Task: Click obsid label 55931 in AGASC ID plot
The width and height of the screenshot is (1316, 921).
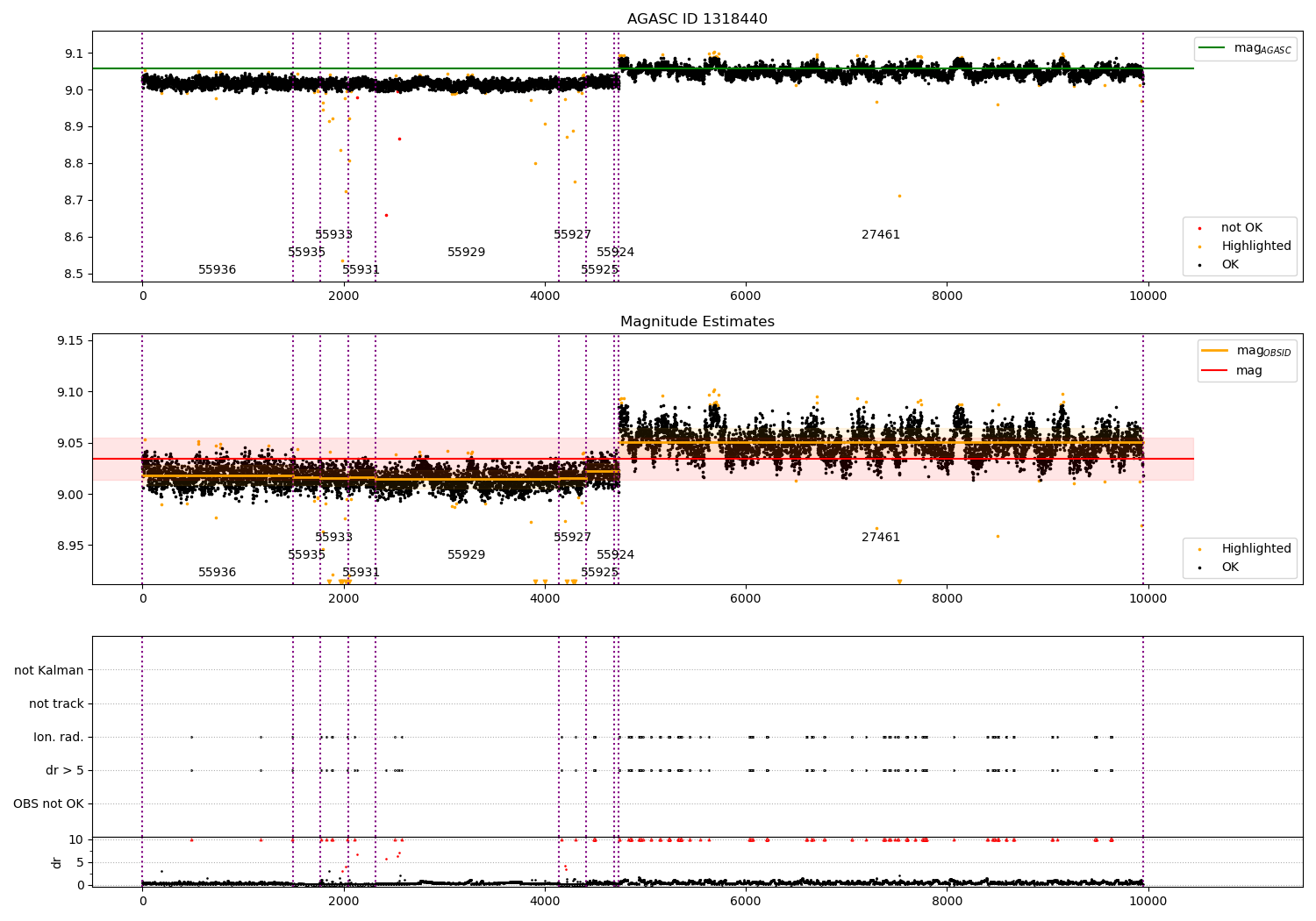Action: 361,270
